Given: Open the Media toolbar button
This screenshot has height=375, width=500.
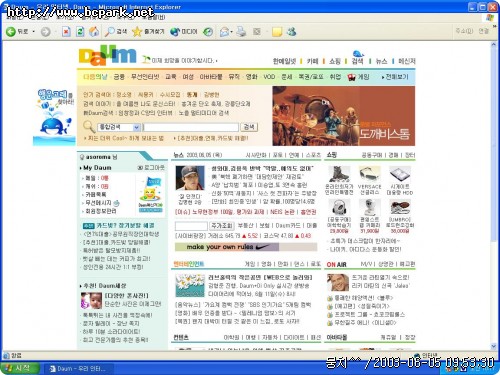Looking at the screenshot, I should [x=184, y=32].
